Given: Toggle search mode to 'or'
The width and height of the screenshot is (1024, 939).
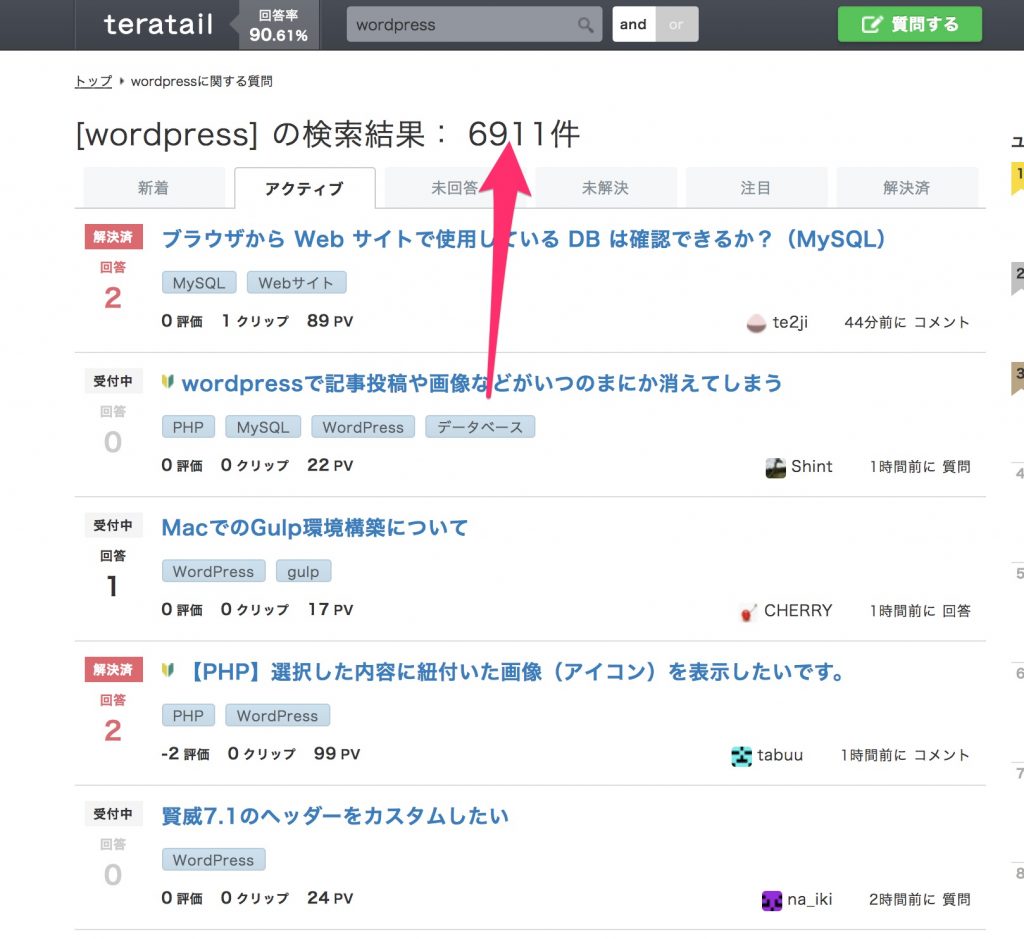Looking at the screenshot, I should pos(677,25).
